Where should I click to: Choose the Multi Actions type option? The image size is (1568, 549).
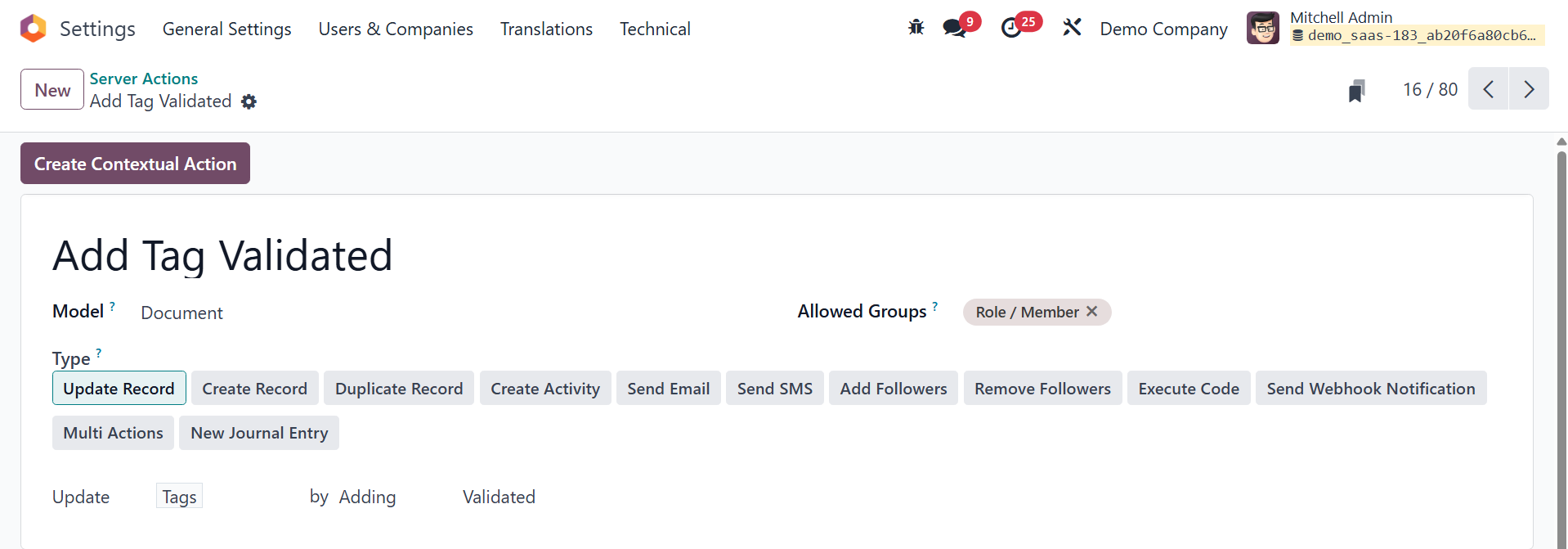click(x=113, y=433)
